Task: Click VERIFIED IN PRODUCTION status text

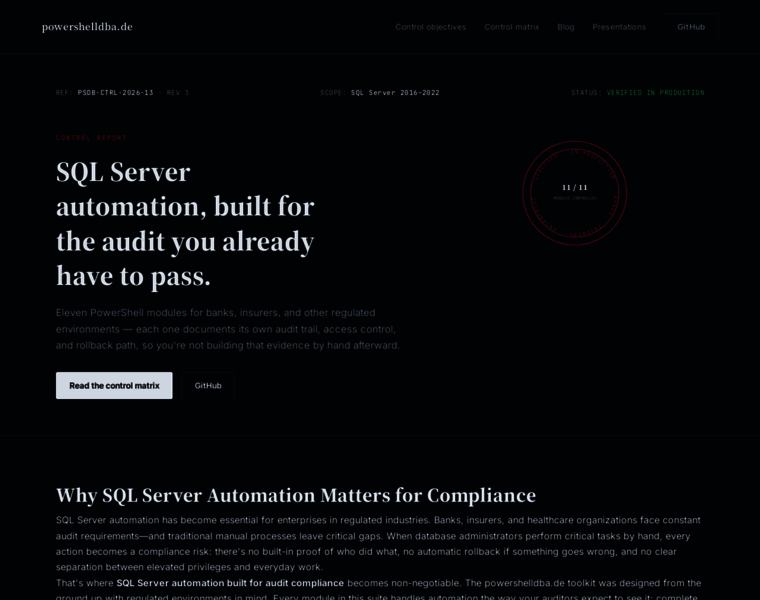Action: point(655,93)
